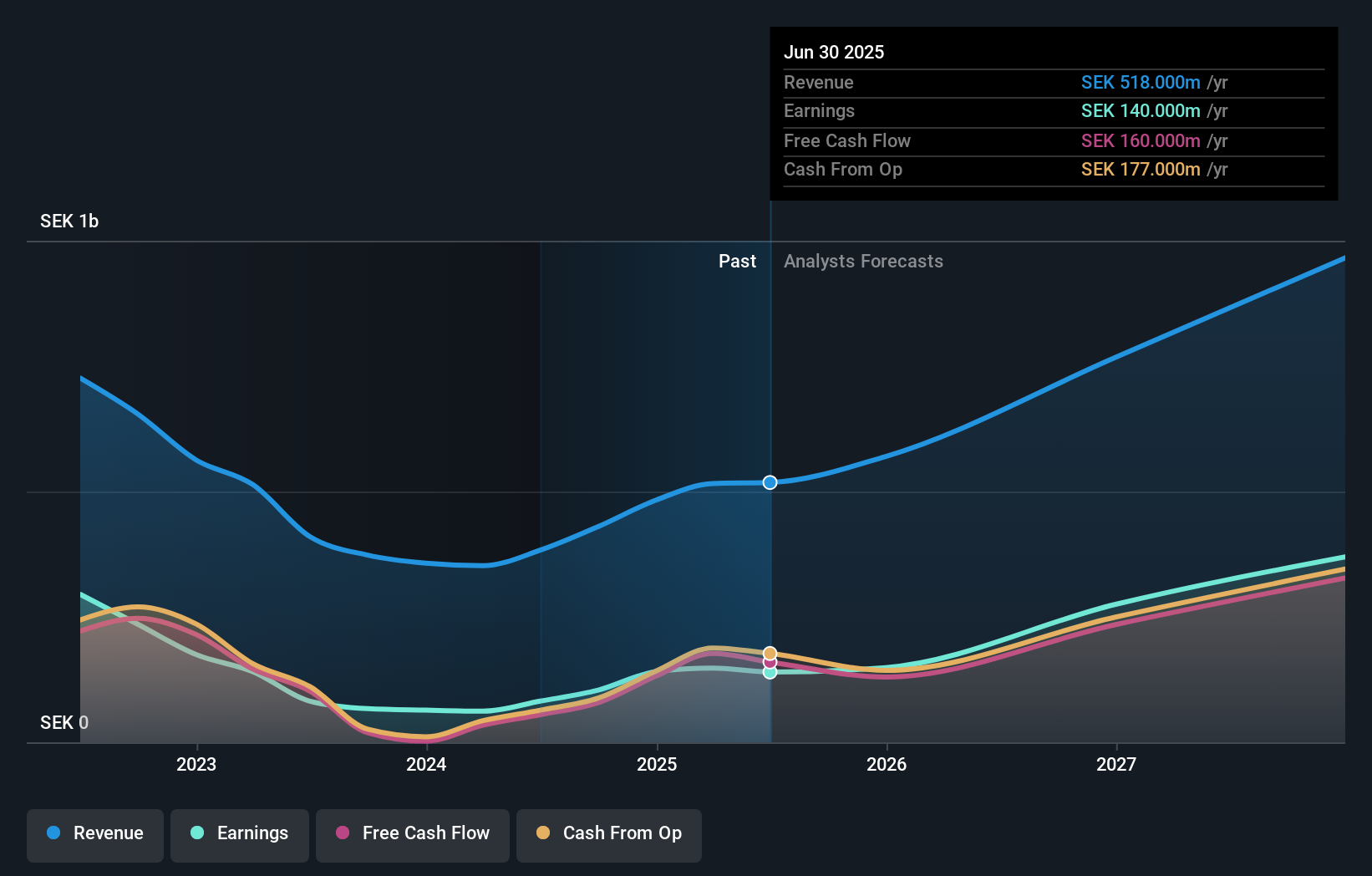Screen dimensions: 1372x876
Task: Select the teal Earnings chart marker
Action: point(770,672)
